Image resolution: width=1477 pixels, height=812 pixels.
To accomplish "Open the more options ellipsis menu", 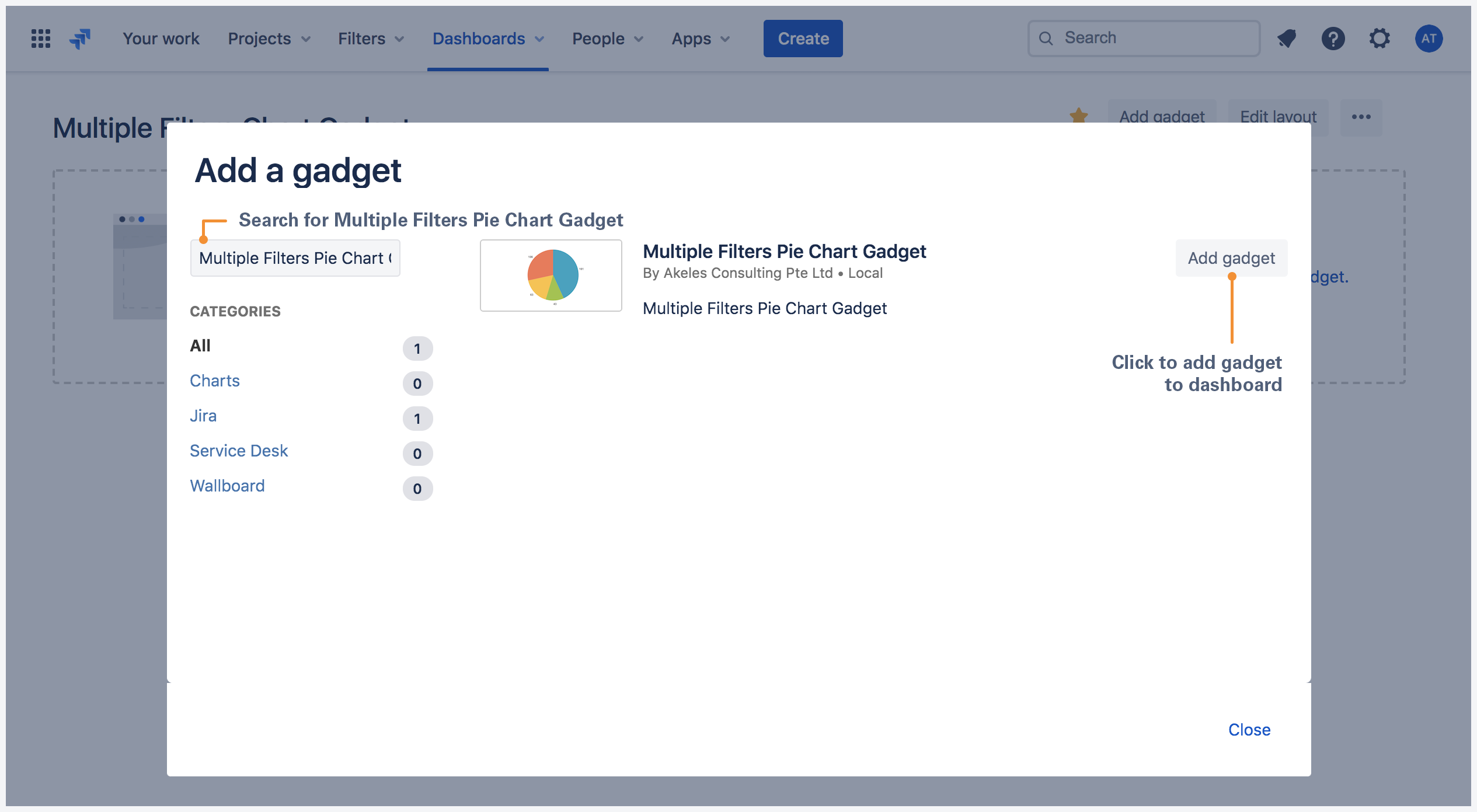I will 1361,117.
